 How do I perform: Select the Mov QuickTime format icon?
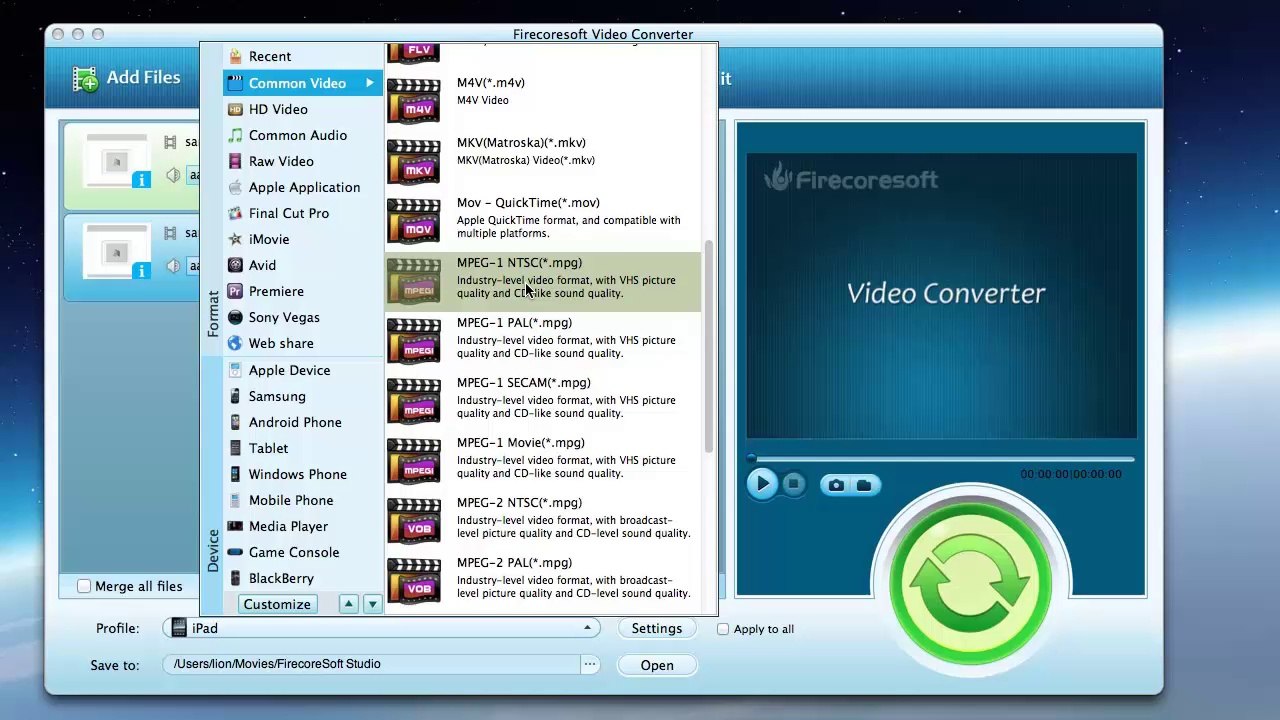pyautogui.click(x=414, y=221)
